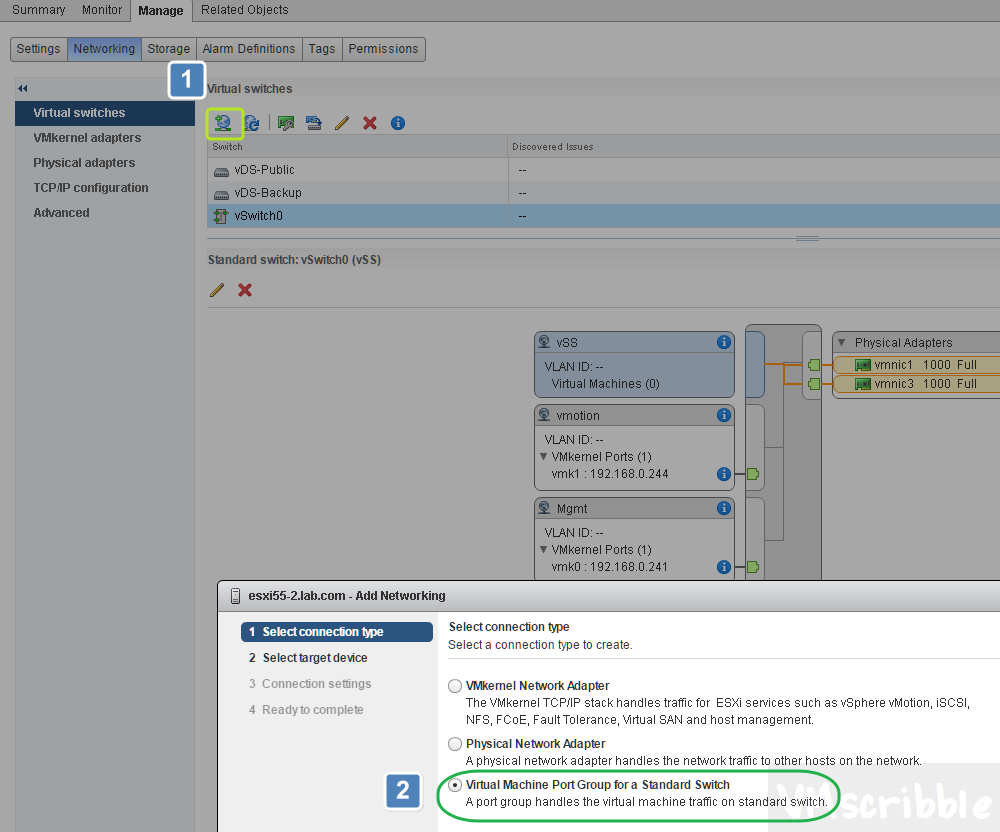Open the info icon on the vmotion port group
This screenshot has width=1000, height=832.
[x=724, y=415]
